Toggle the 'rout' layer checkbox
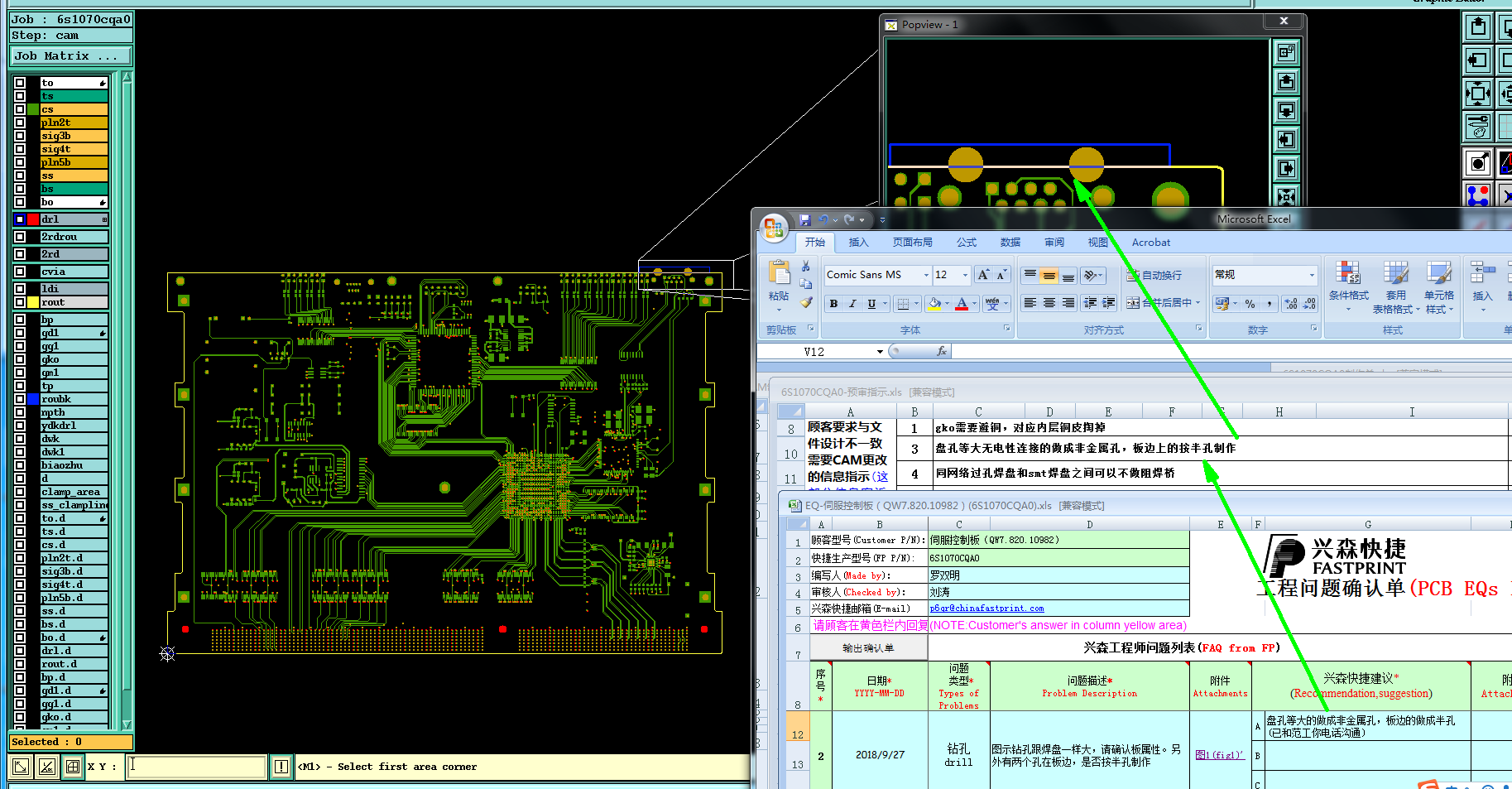Screen dimensions: 1512x789 pyautogui.click(x=20, y=302)
